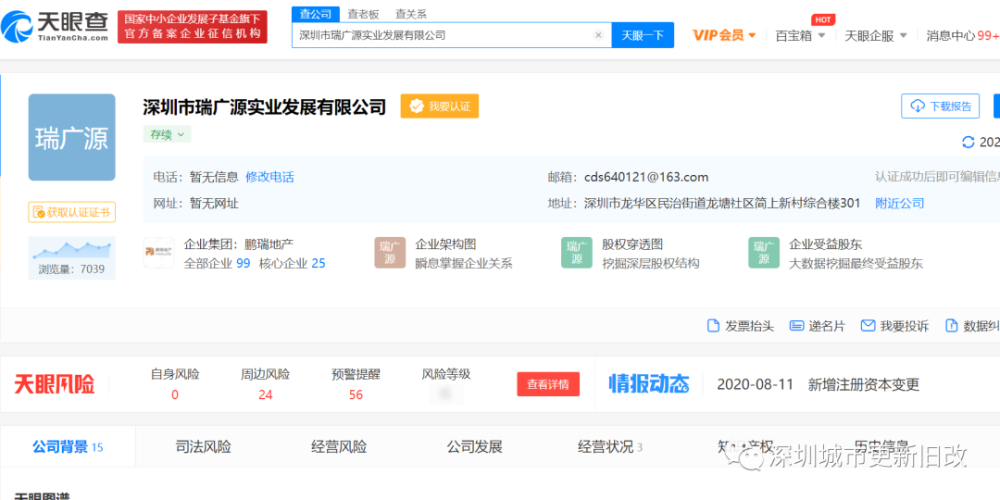Click the 下载报告 button
Screen dimensions: 1000x500
point(940,106)
